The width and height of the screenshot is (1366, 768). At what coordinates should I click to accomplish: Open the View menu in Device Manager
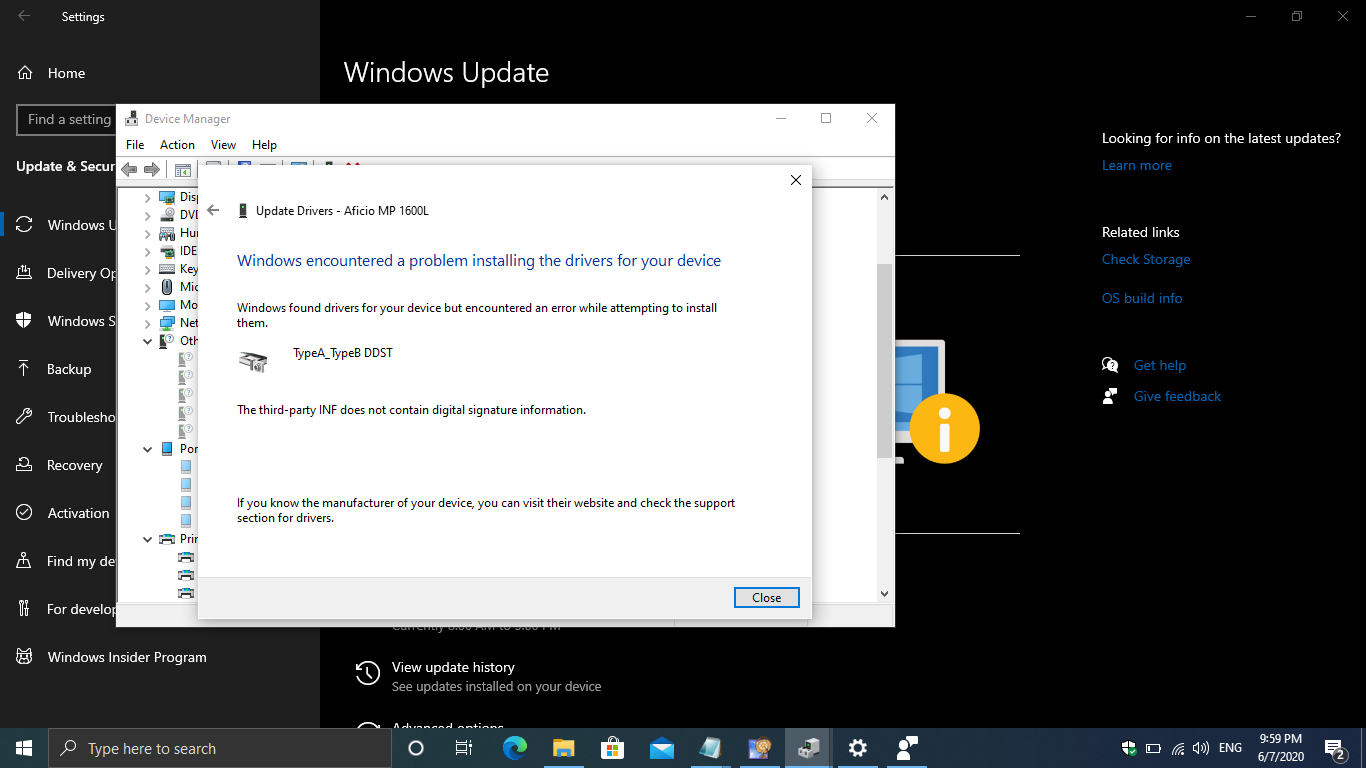tap(223, 145)
